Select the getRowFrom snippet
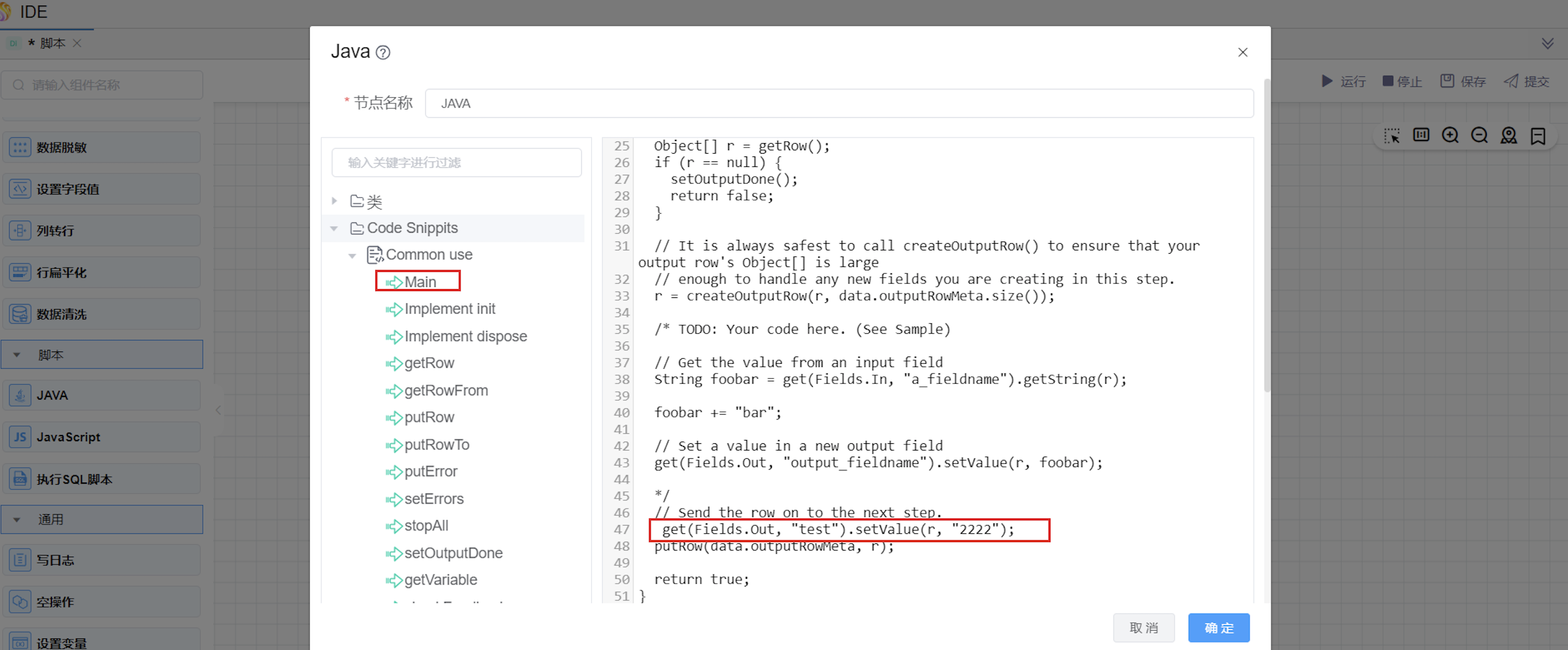Screen dimensions: 1568x650 click(446, 390)
